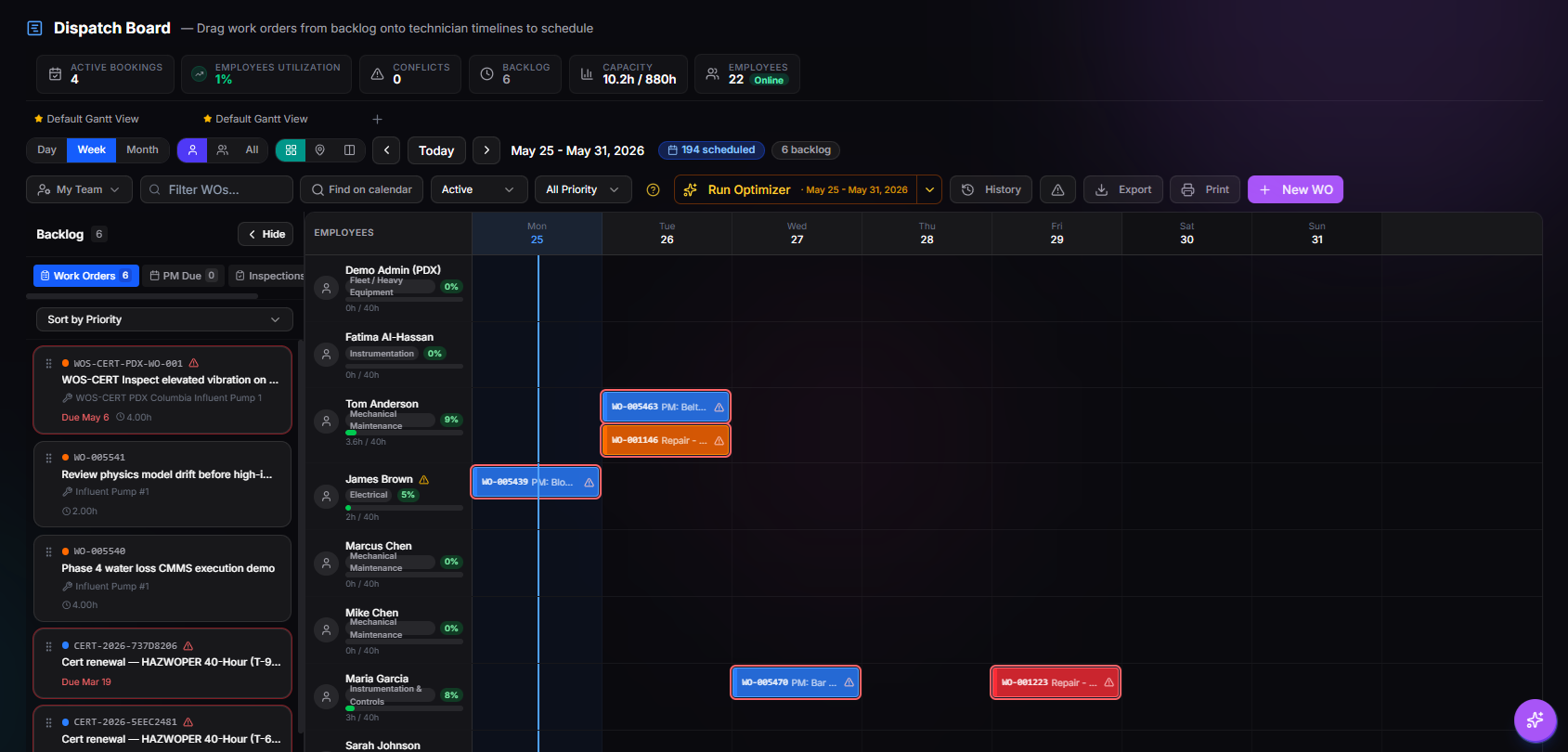Click James Brown's utilization progress bar
This screenshot has width=1568, height=752.
404,508
